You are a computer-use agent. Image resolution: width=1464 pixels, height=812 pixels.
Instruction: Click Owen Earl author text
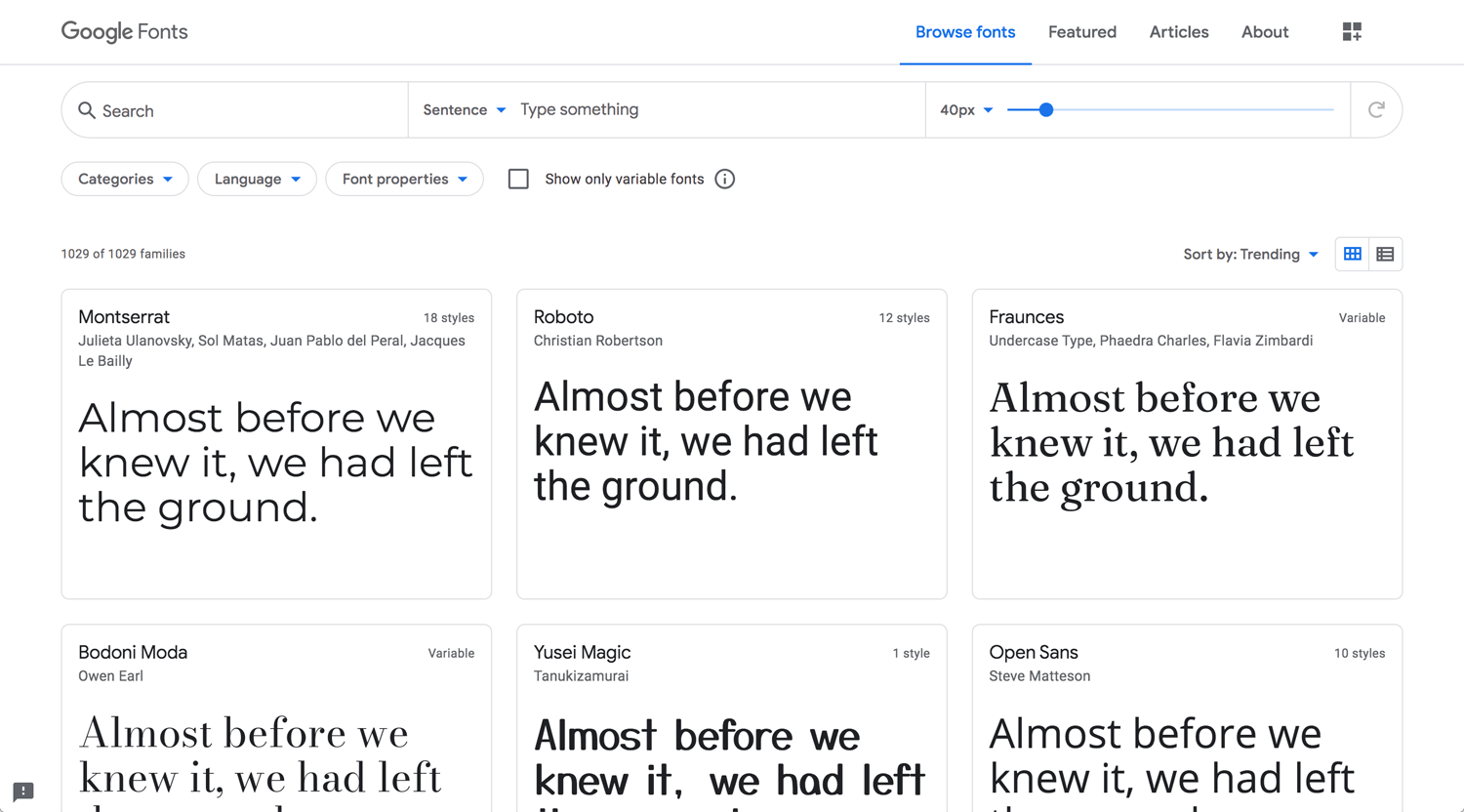point(110,676)
